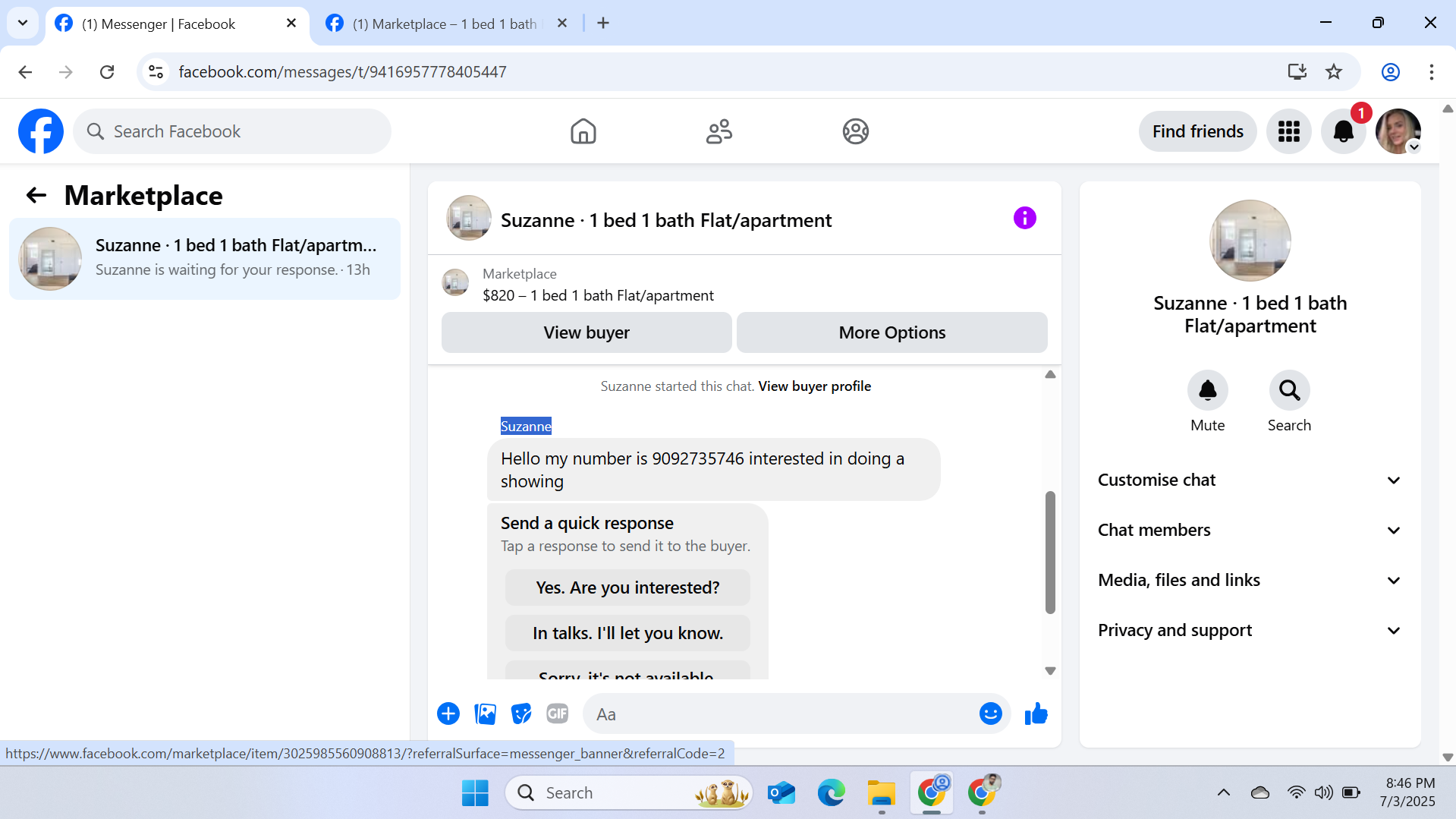Click the Aa message input field
The height and width of the screenshot is (819, 1456).
(781, 714)
